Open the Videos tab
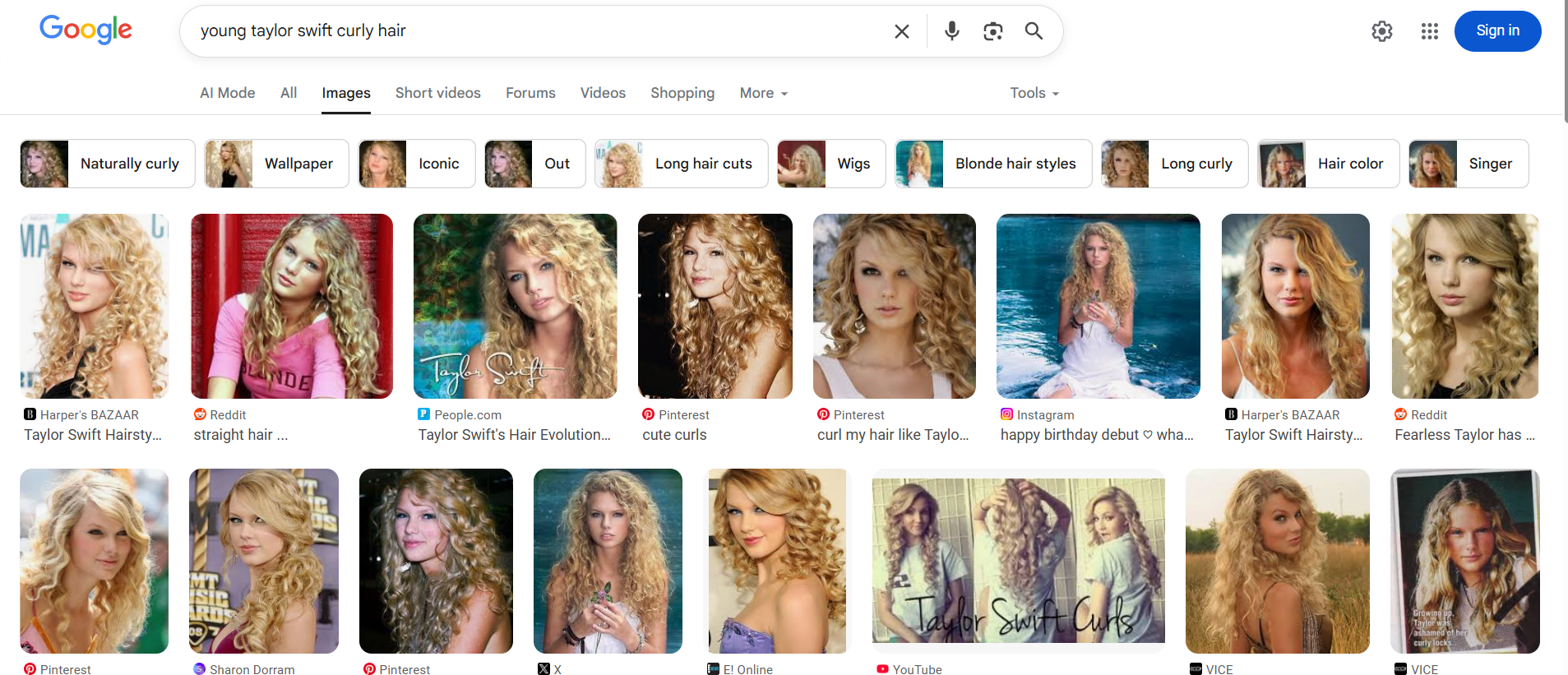 (603, 93)
